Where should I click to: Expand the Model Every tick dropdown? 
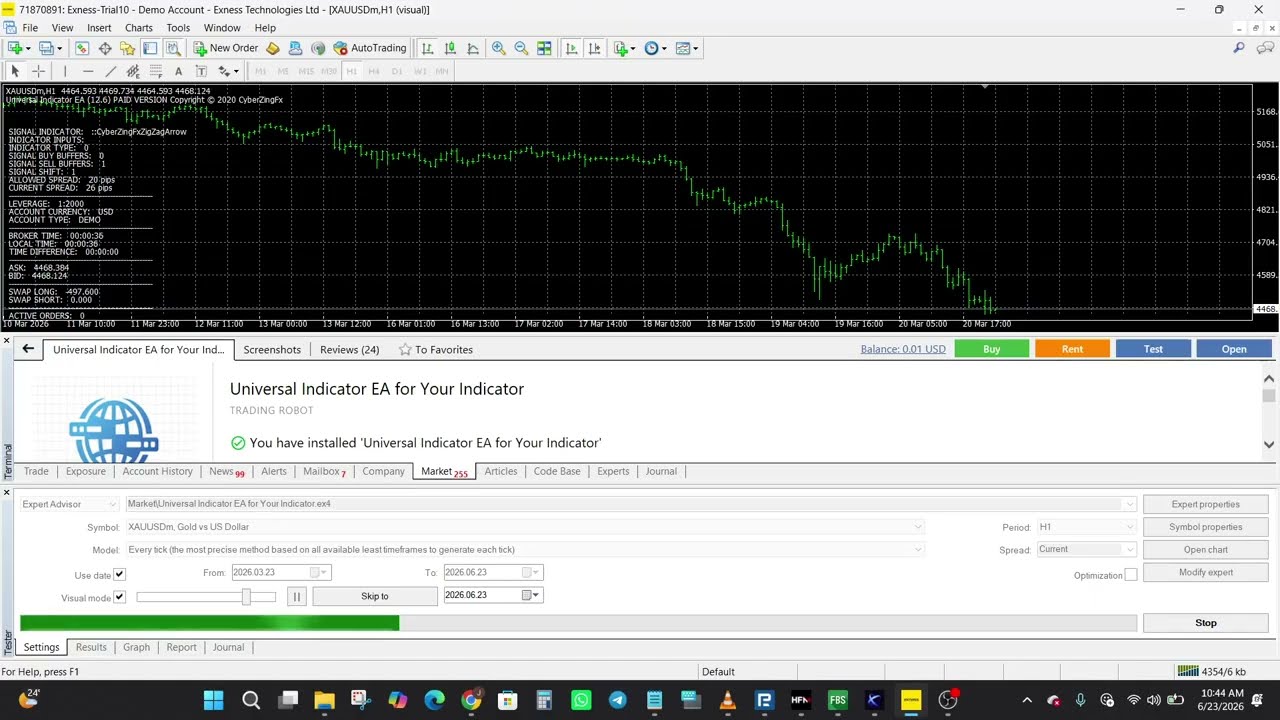point(918,549)
